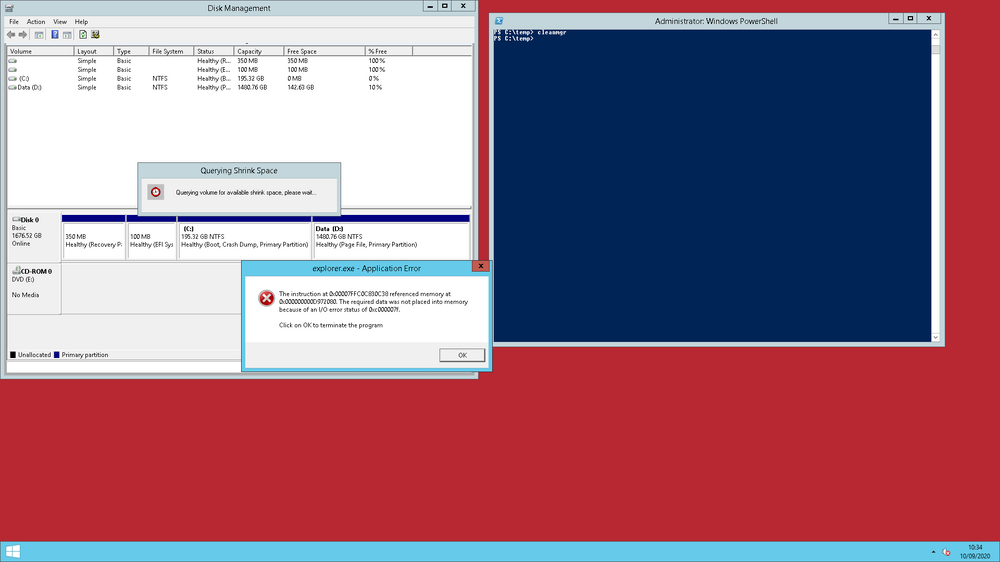Select the (C:) 195.32 GB partition block
Image resolution: width=1000 pixels, height=562 pixels.
pos(245,237)
